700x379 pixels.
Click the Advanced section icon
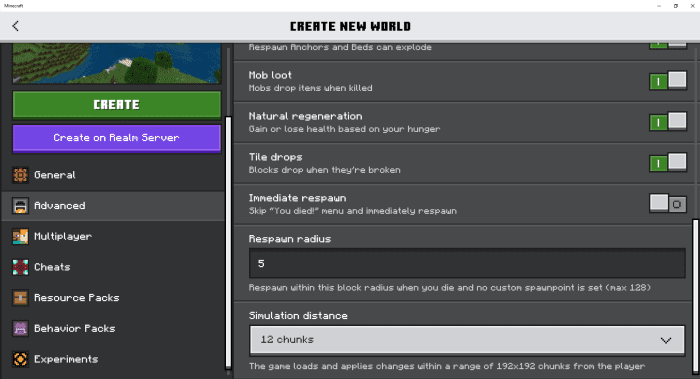(20, 206)
